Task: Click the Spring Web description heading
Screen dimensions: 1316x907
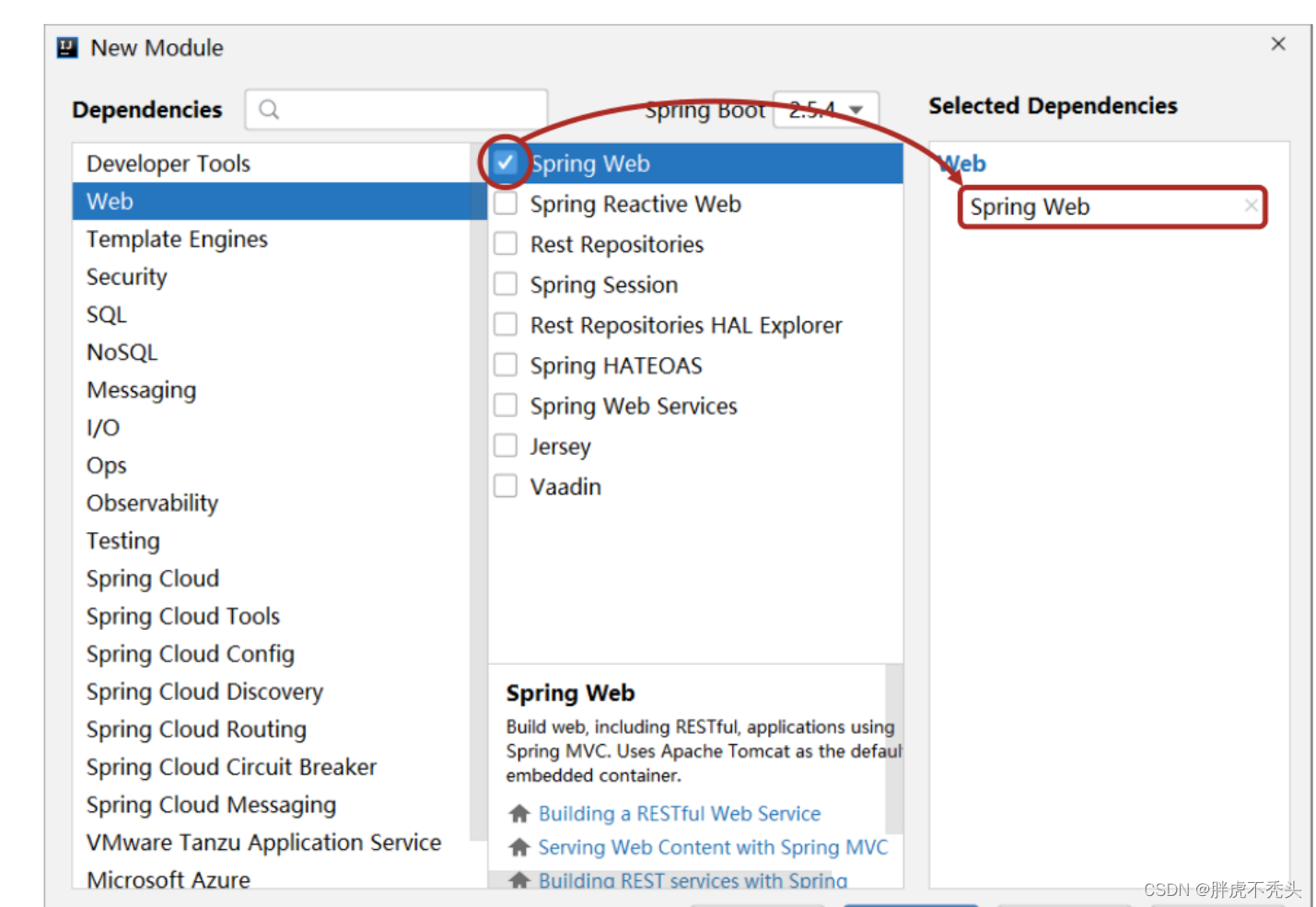Action: pyautogui.click(x=570, y=693)
